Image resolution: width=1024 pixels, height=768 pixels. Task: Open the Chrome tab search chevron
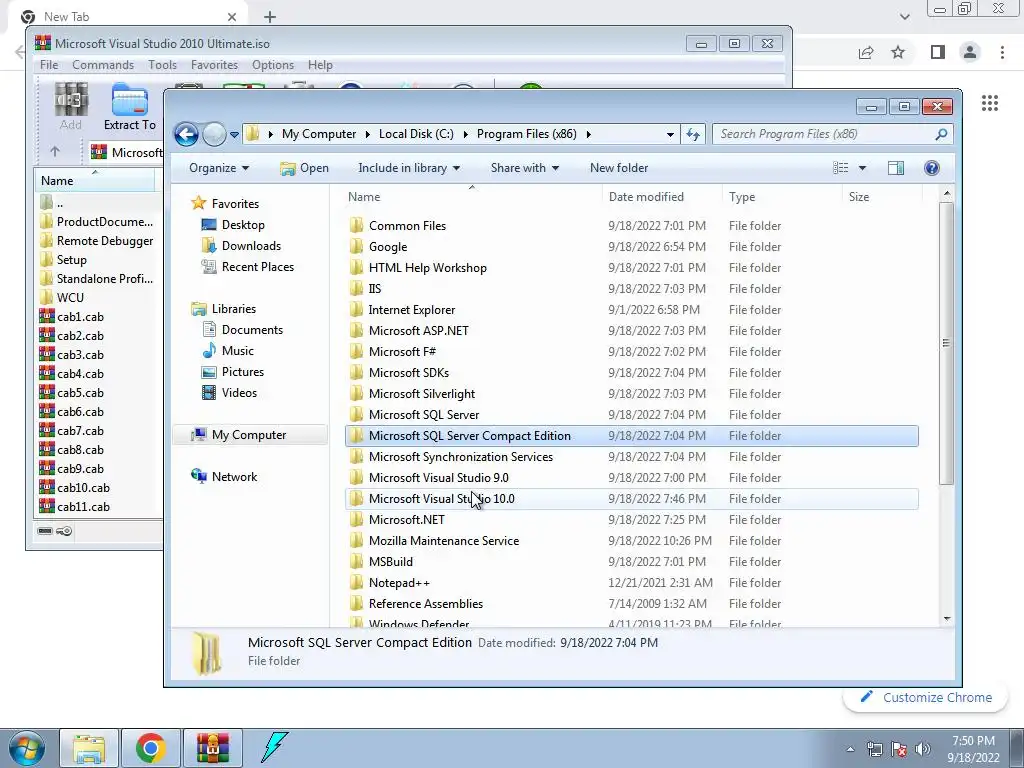(904, 17)
